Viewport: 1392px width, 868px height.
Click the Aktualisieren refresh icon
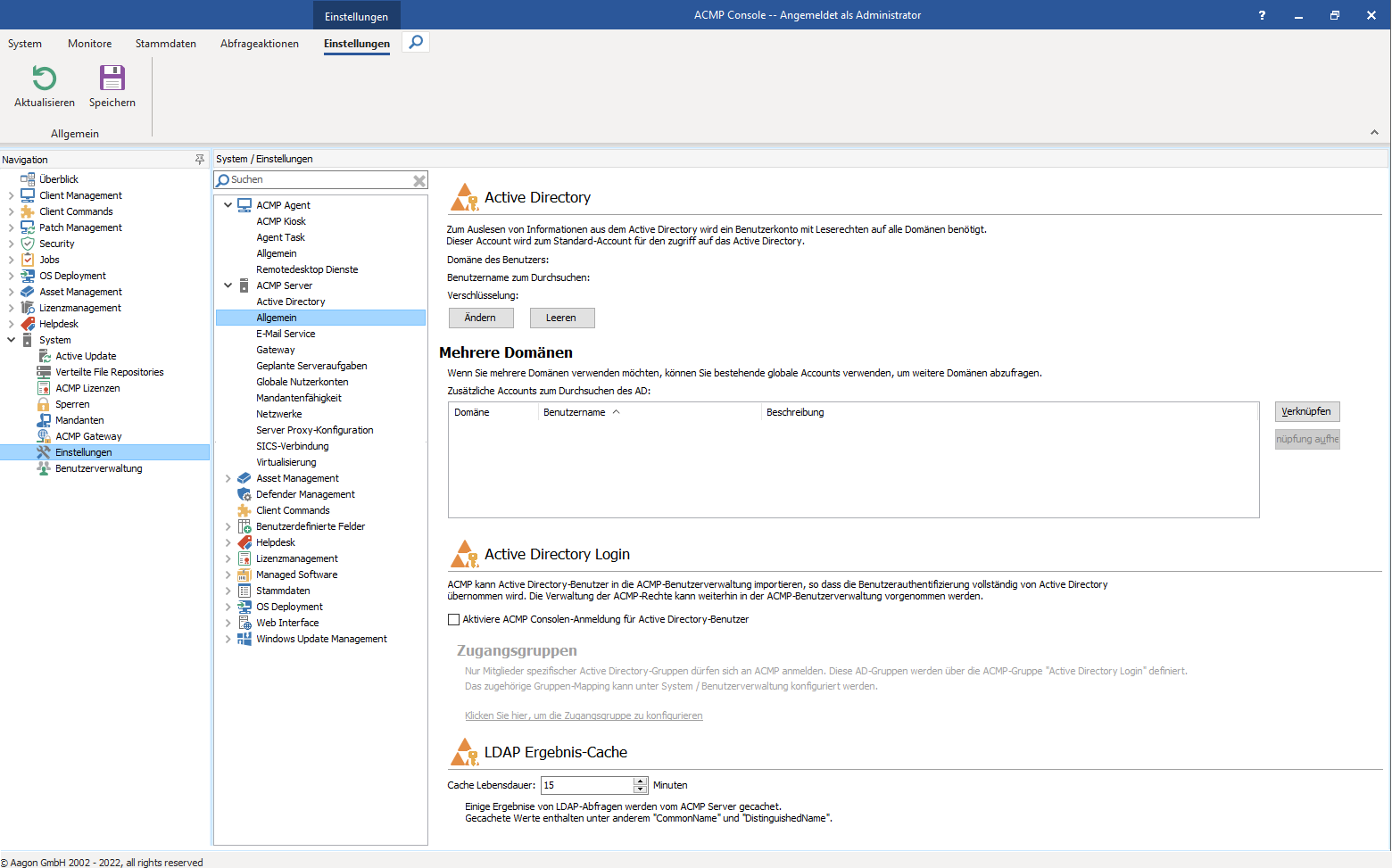pos(45,79)
